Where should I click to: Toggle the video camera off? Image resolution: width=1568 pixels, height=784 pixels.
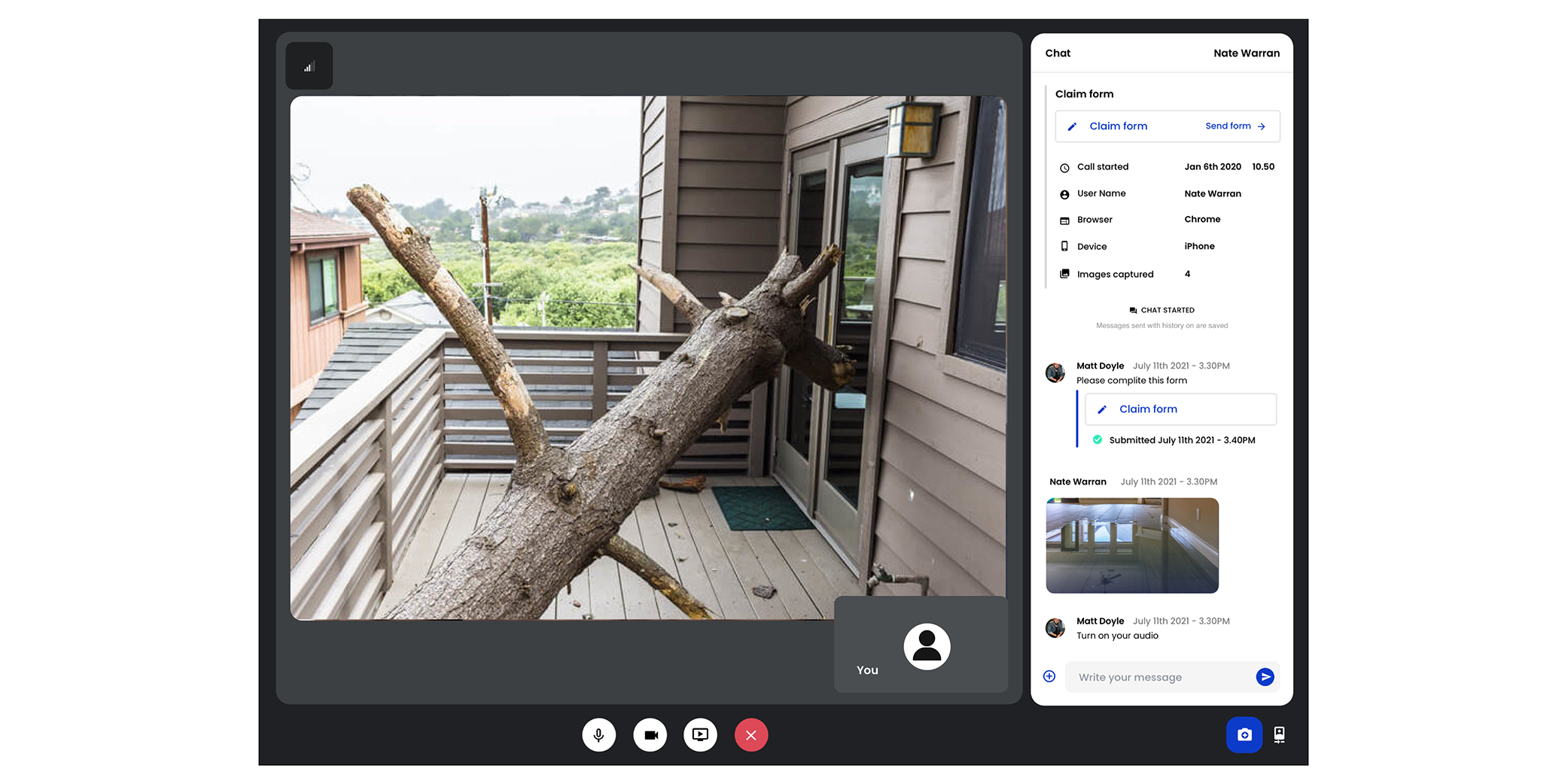tap(650, 735)
